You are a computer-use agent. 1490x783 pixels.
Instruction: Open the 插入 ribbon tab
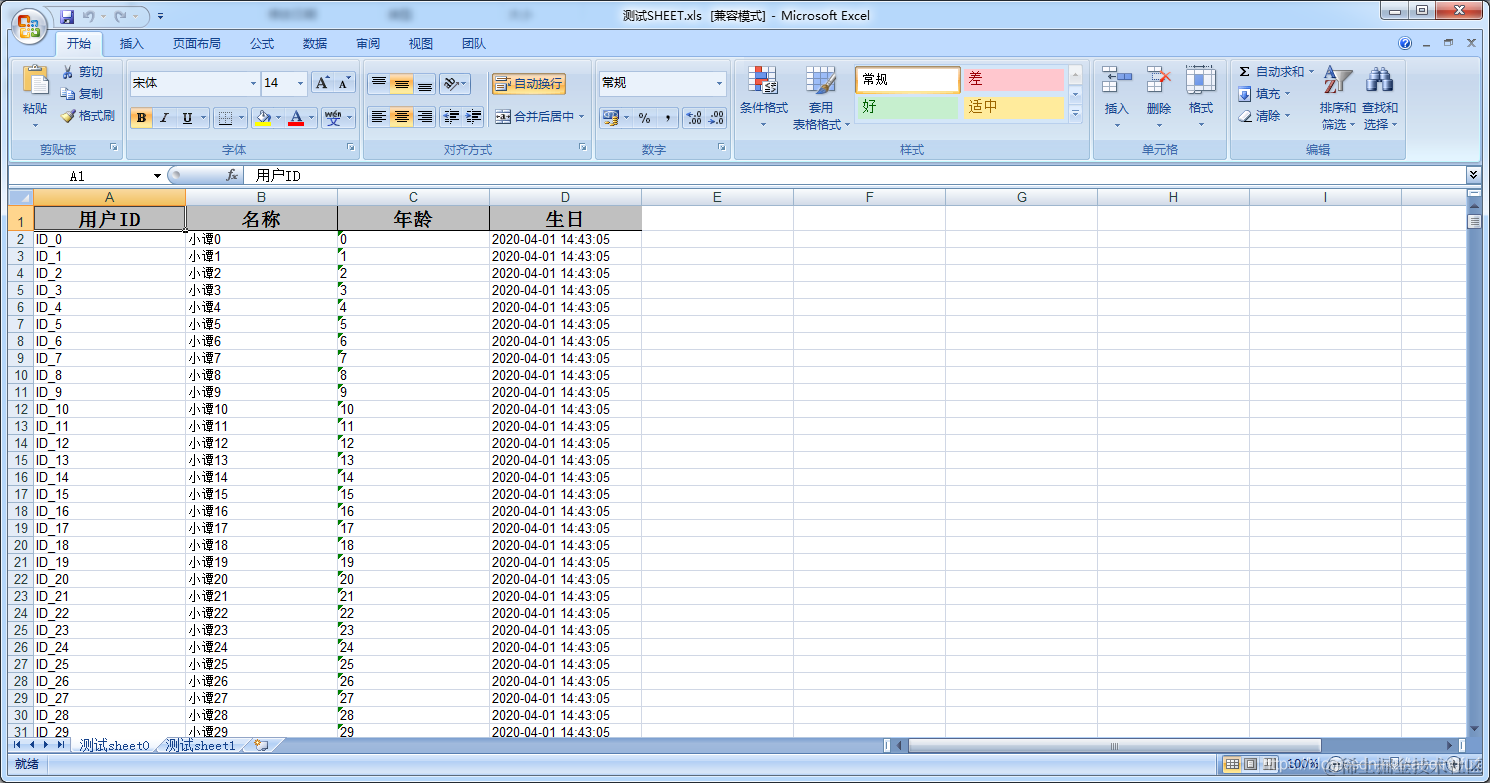pos(132,44)
